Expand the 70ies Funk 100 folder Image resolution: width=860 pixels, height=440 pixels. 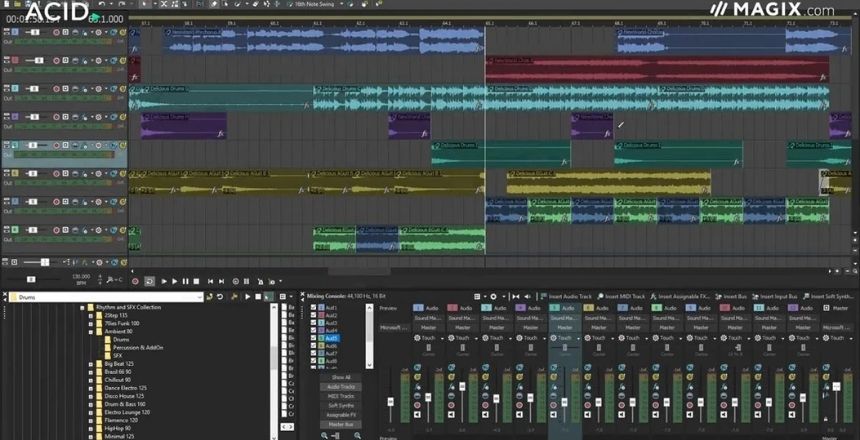(90, 324)
